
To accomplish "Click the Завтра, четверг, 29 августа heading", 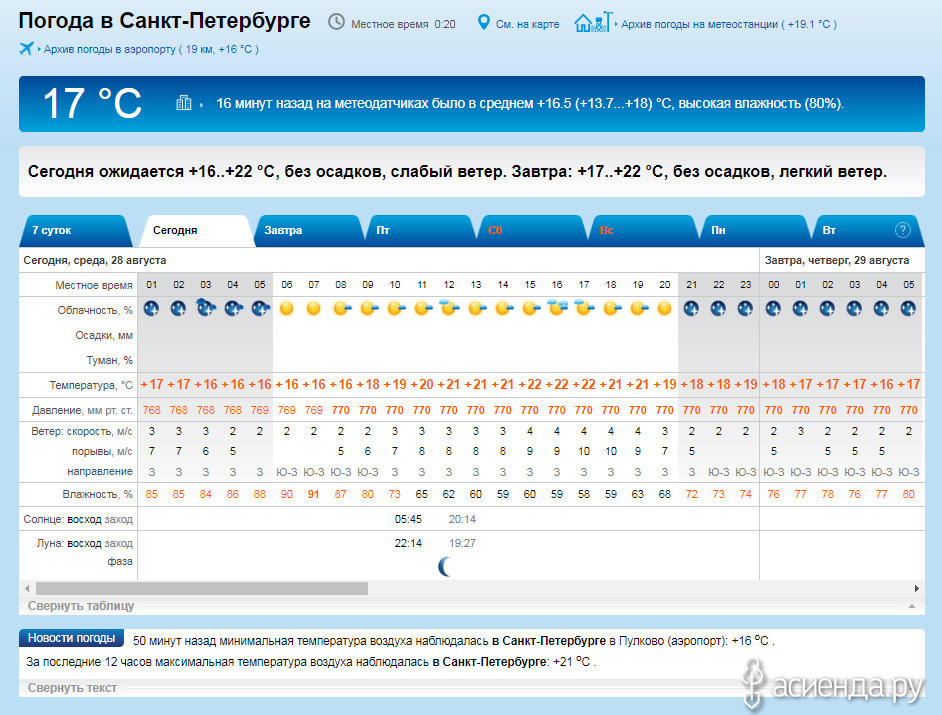I will click(836, 260).
